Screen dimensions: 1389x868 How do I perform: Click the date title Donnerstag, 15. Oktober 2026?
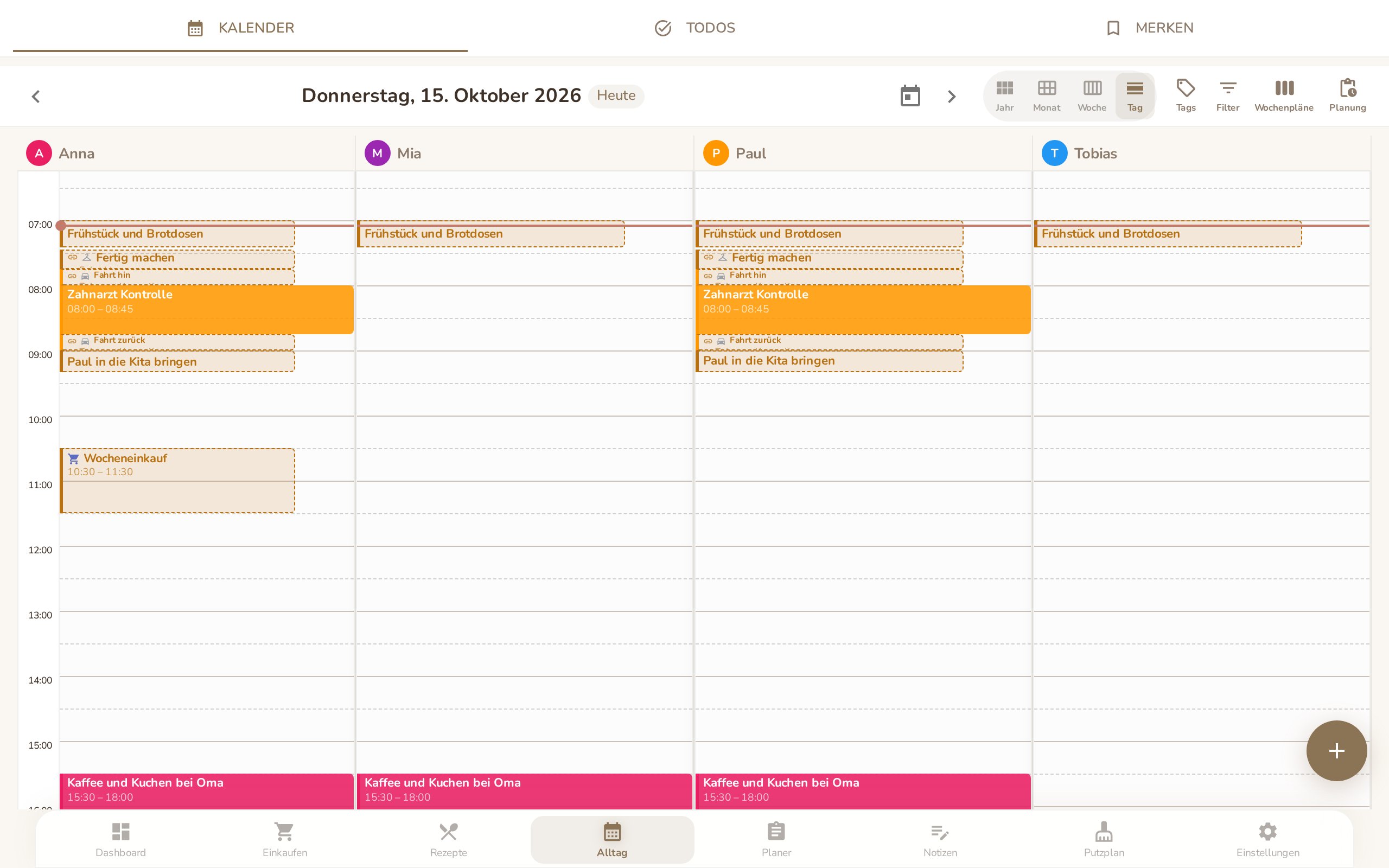(441, 95)
